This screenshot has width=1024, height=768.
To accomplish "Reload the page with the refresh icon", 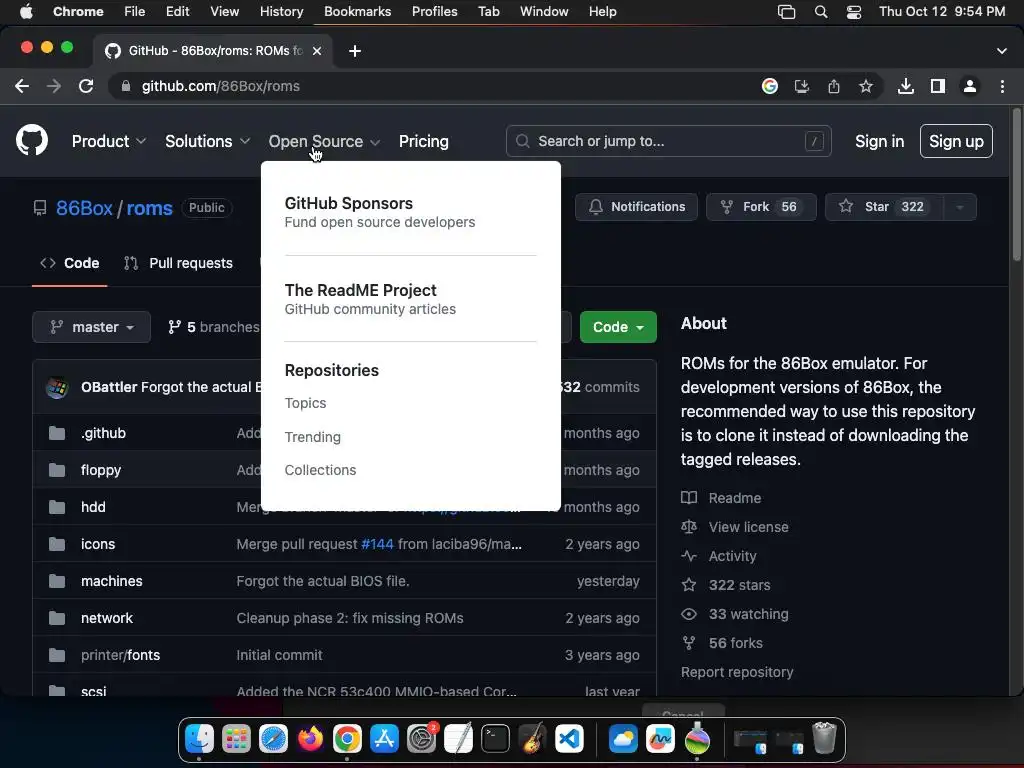I will point(86,86).
